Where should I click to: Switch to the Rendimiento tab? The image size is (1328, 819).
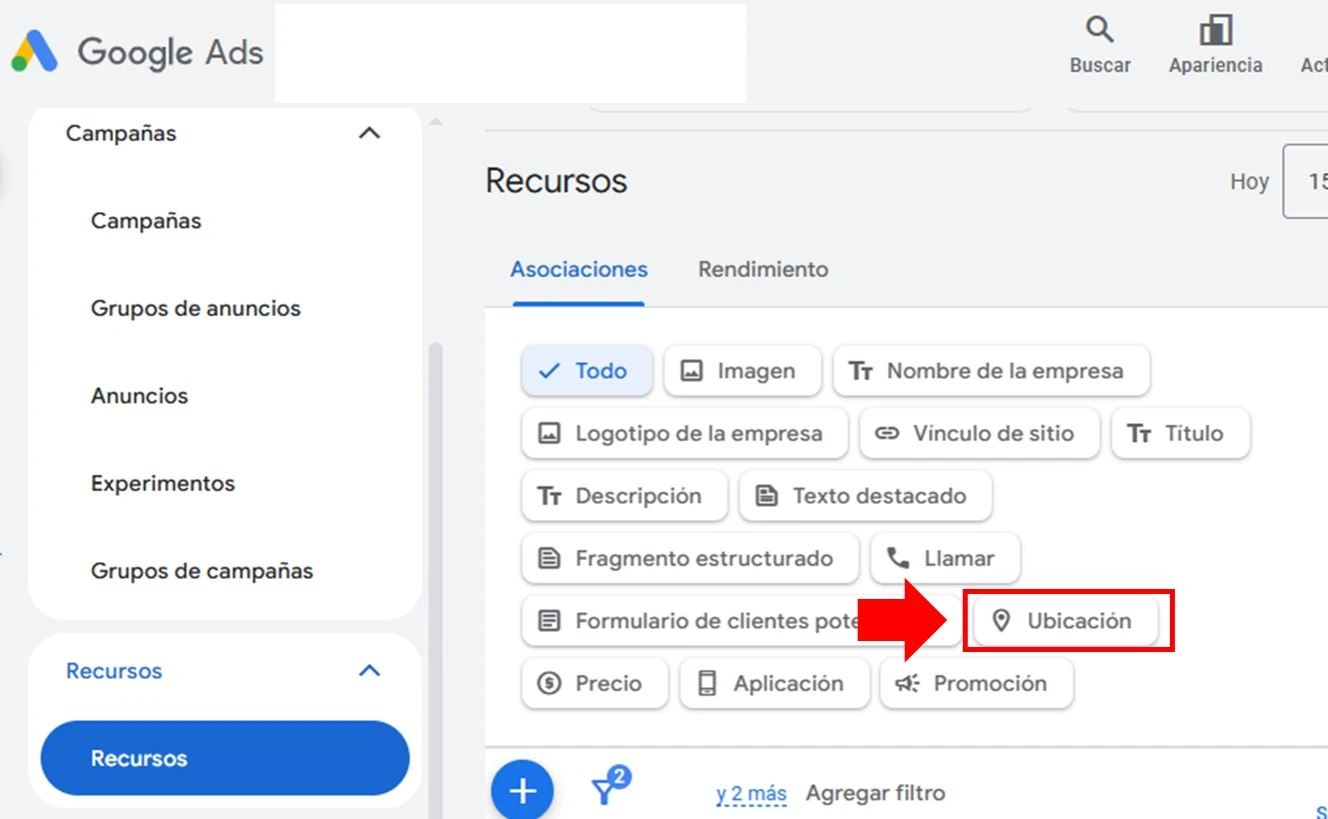pos(763,269)
